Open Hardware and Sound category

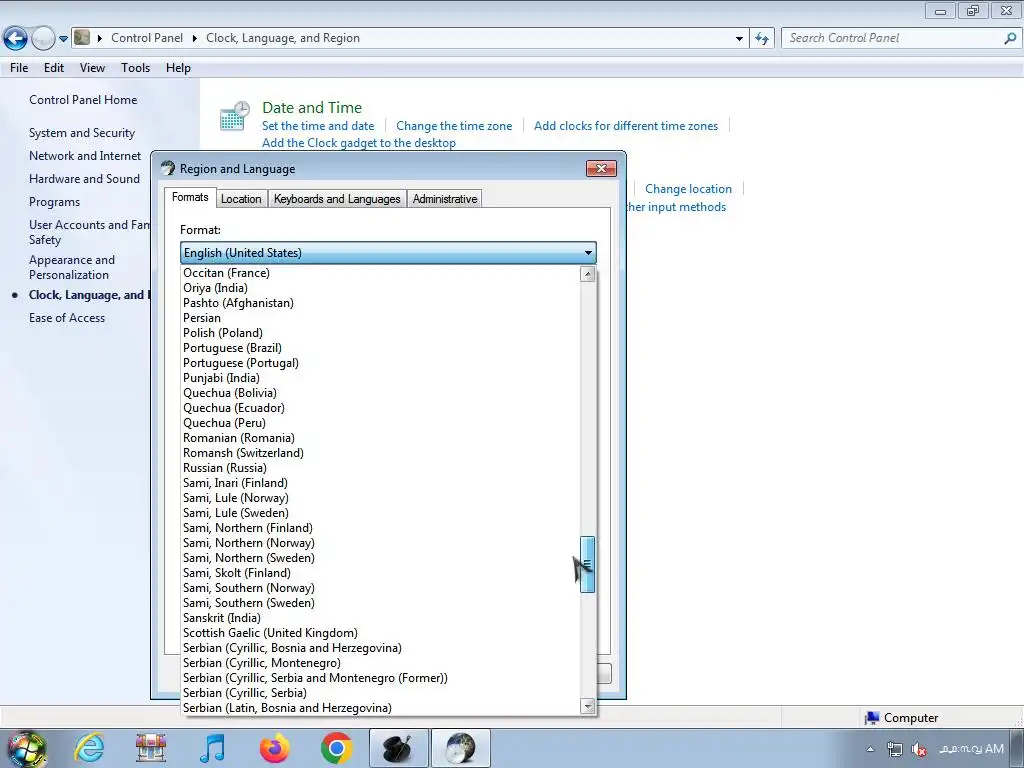click(84, 179)
